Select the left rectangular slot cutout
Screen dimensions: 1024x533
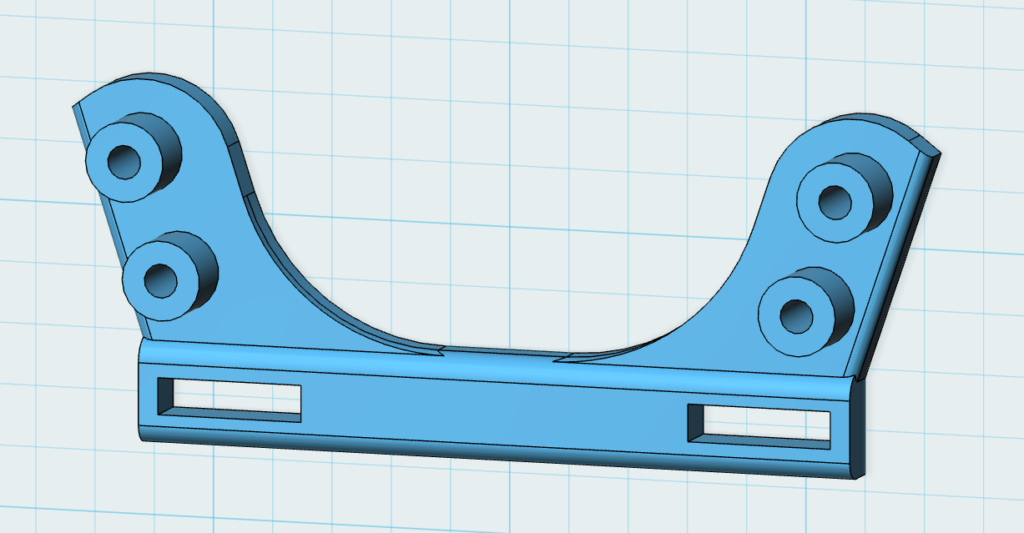236,398
